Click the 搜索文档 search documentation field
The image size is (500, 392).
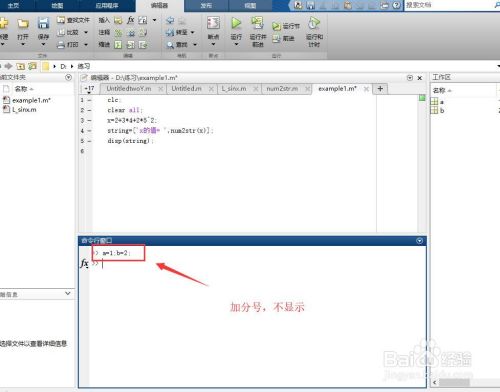[448, 5]
